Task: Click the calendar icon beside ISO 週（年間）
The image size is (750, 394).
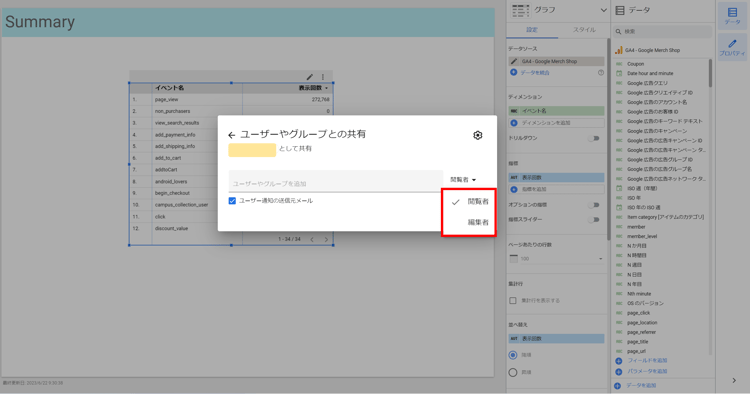Action: tap(619, 188)
